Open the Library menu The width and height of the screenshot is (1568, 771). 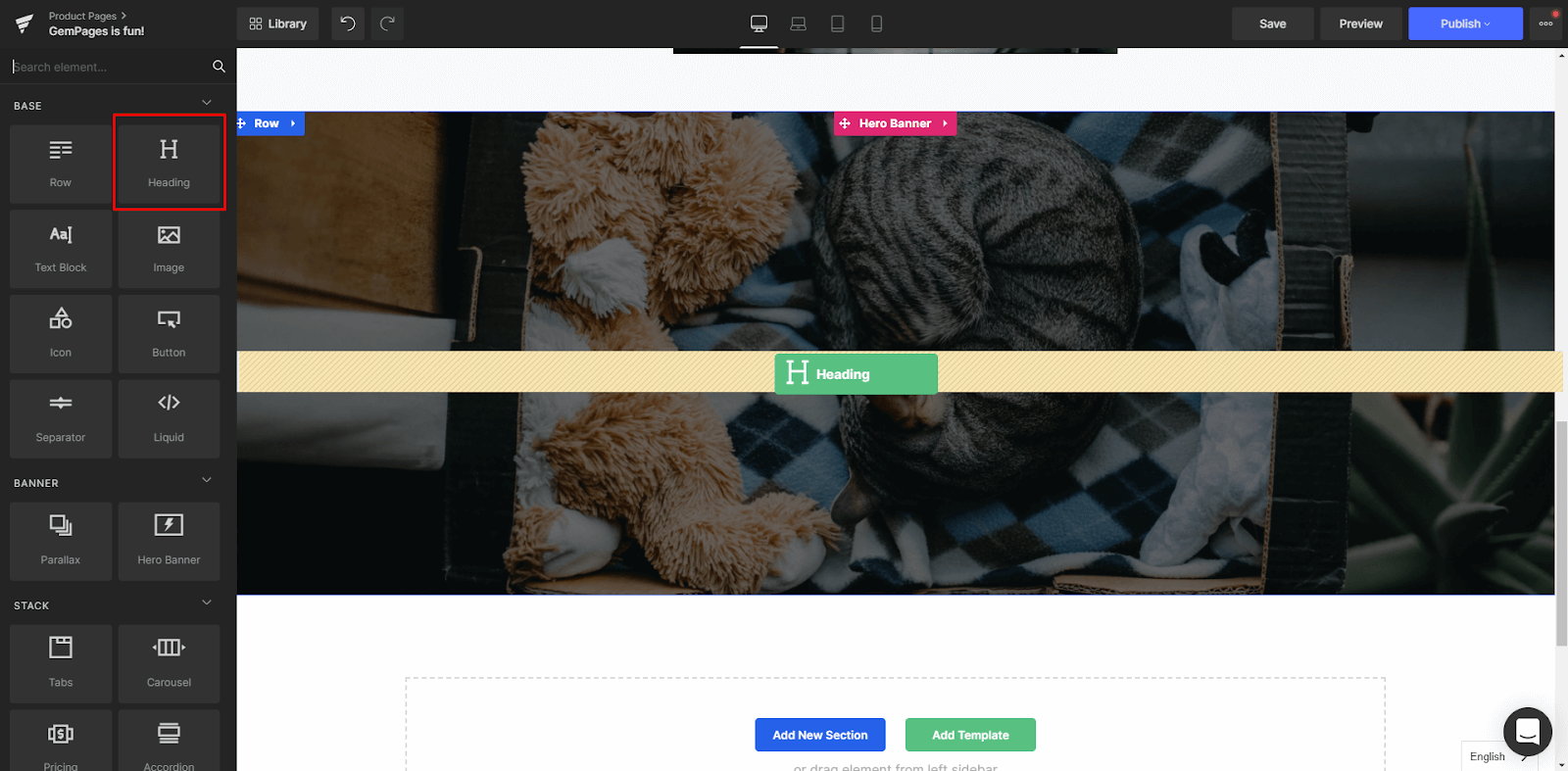pos(277,24)
